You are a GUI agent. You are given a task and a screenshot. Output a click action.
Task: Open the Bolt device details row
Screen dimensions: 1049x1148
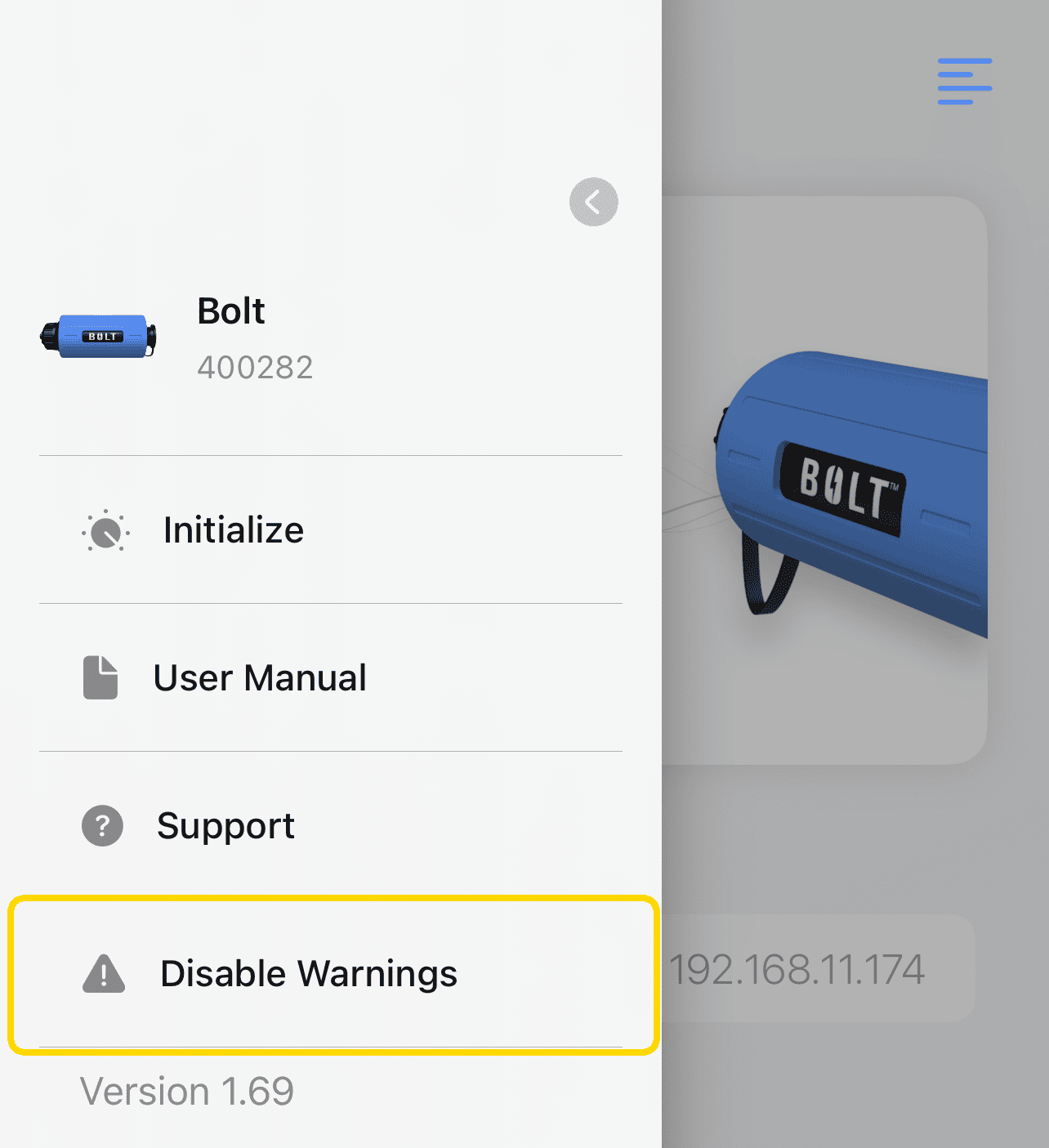coord(231,335)
